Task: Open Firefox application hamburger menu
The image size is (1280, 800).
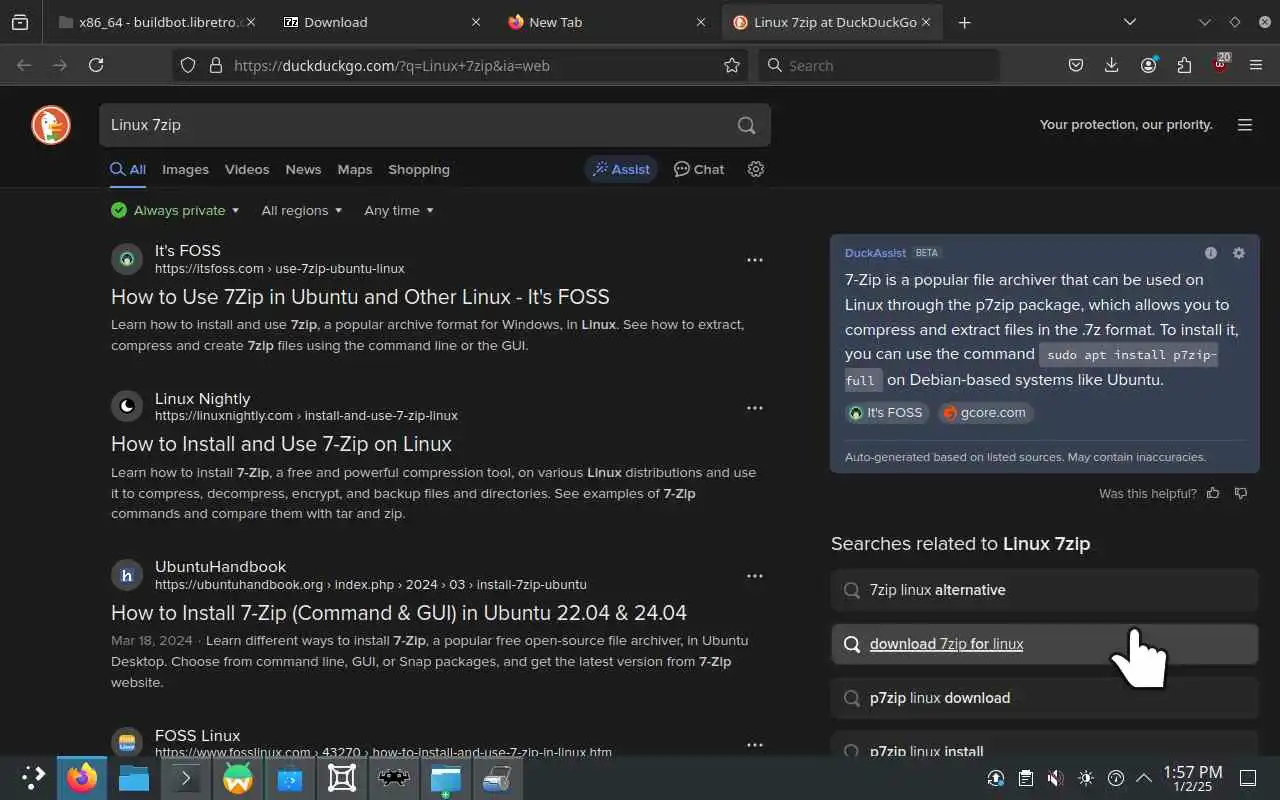Action: [1257, 65]
